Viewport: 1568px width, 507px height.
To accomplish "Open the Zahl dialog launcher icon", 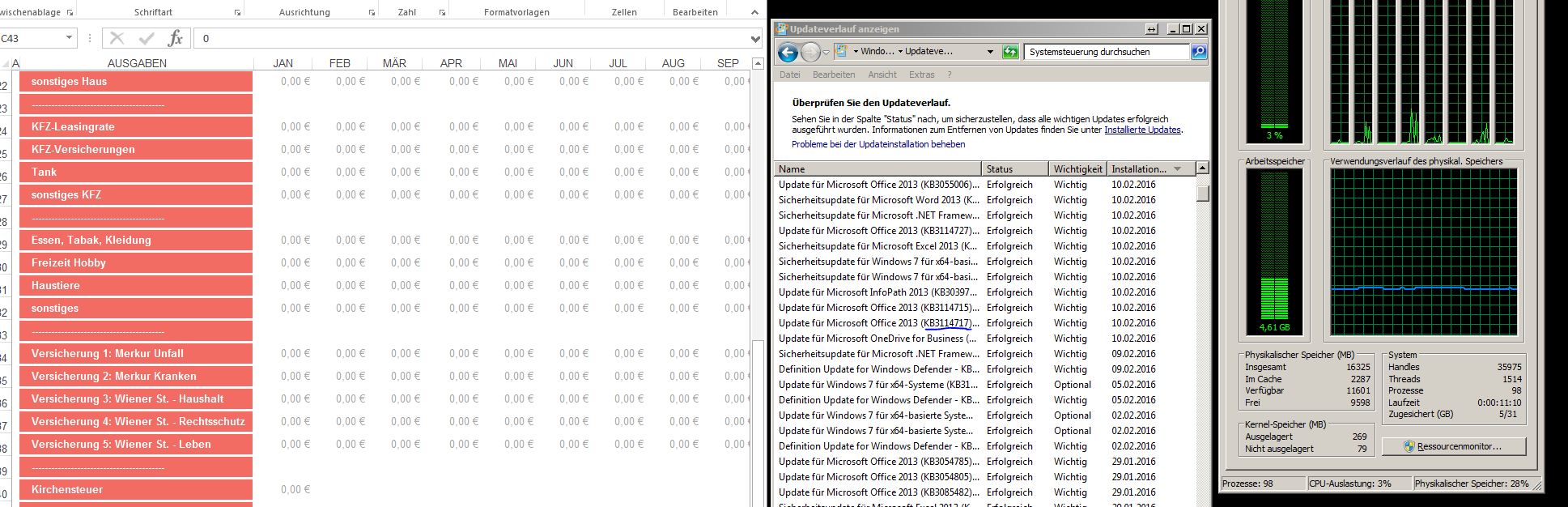I will pyautogui.click(x=442, y=13).
